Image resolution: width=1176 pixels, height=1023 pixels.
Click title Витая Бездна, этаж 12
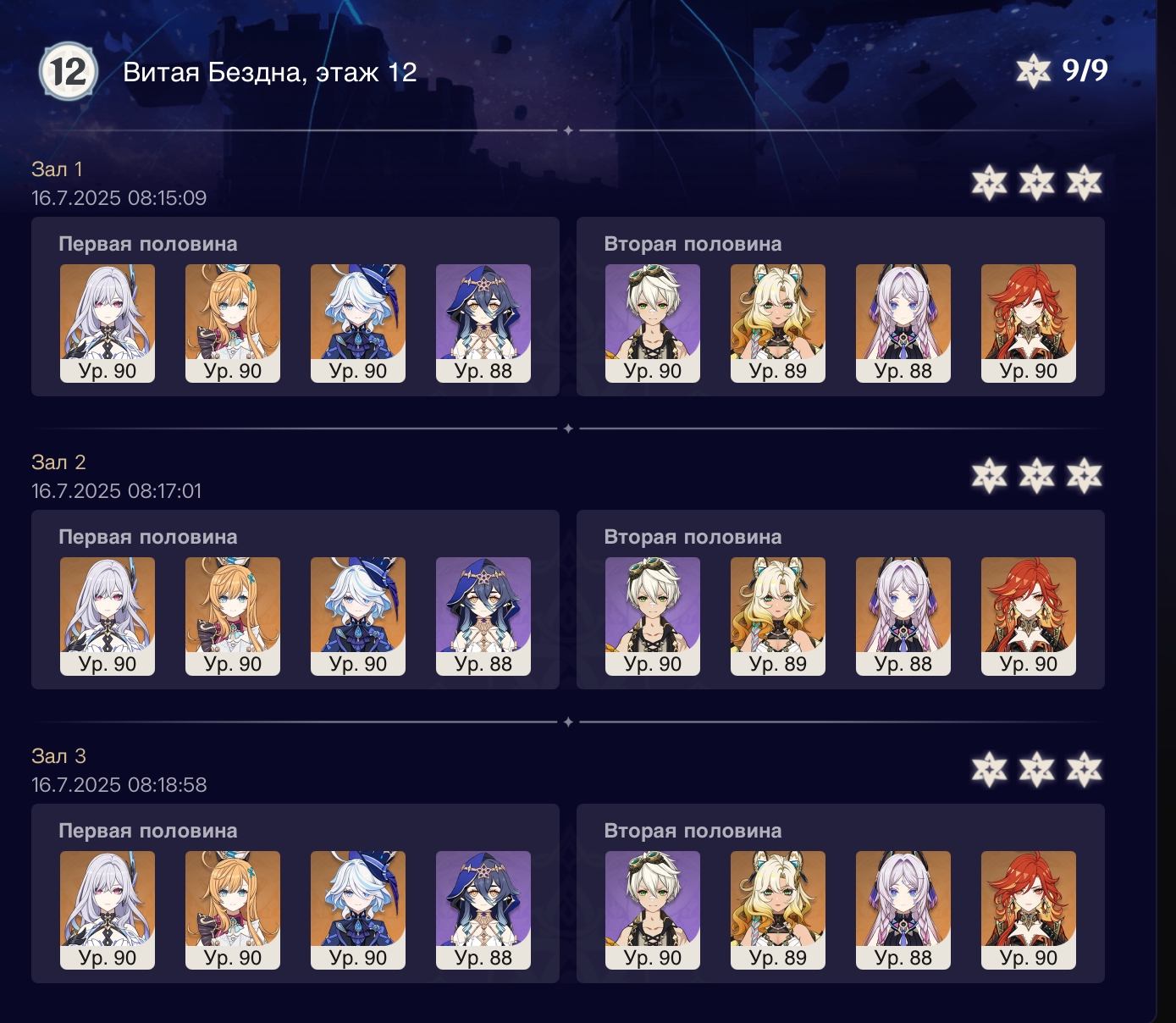pyautogui.click(x=270, y=73)
